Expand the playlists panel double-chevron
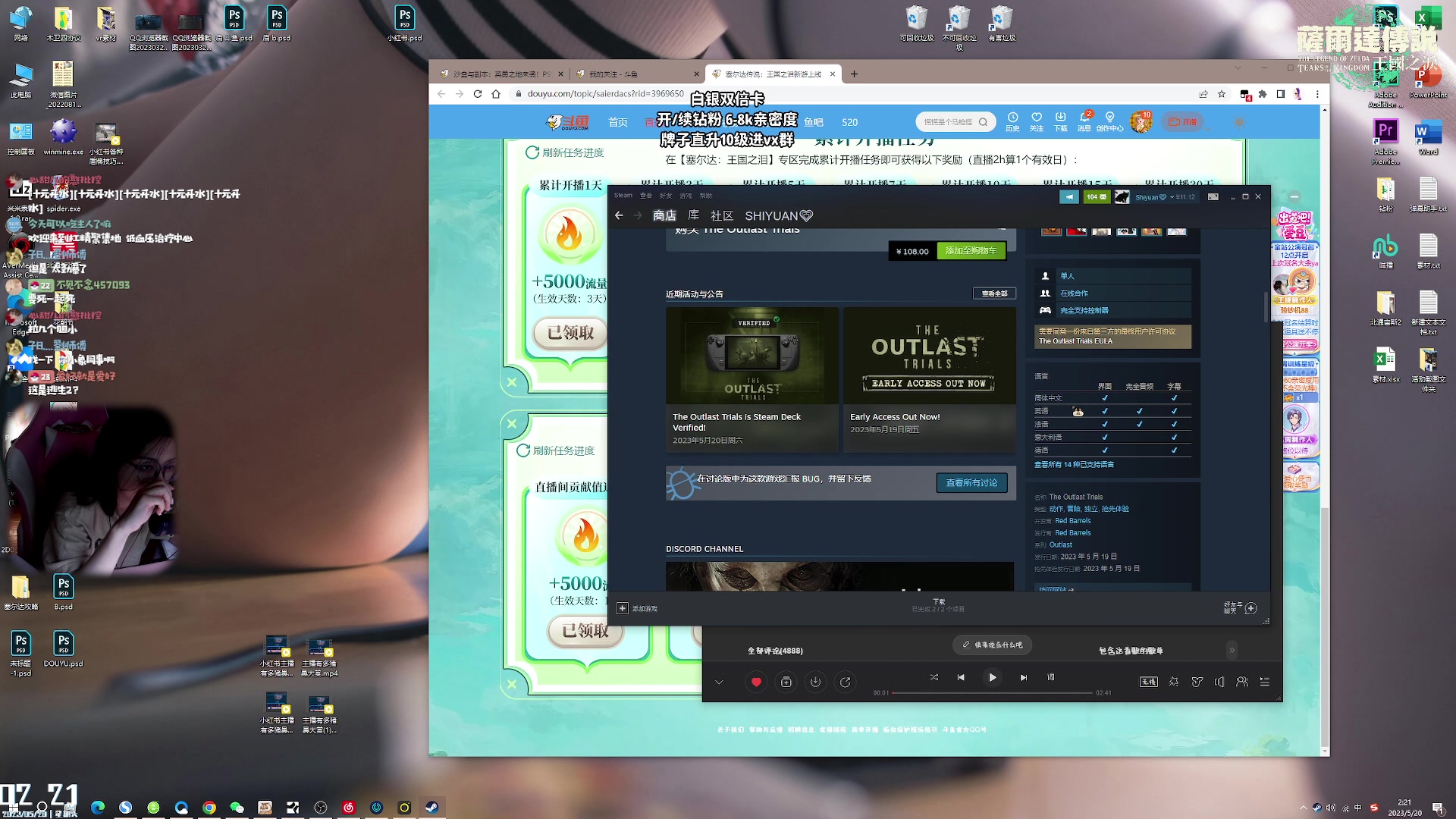 point(1232,650)
